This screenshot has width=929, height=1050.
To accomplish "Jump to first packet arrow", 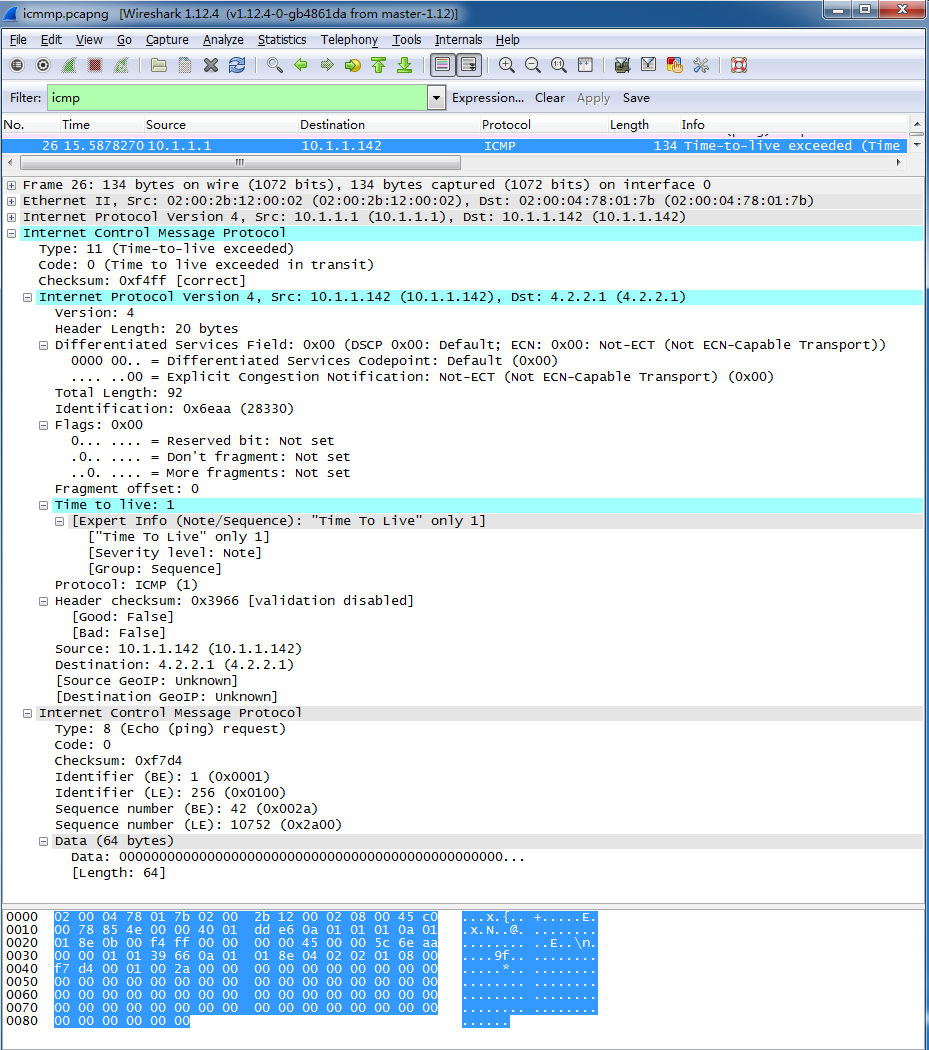I will click(x=378, y=65).
